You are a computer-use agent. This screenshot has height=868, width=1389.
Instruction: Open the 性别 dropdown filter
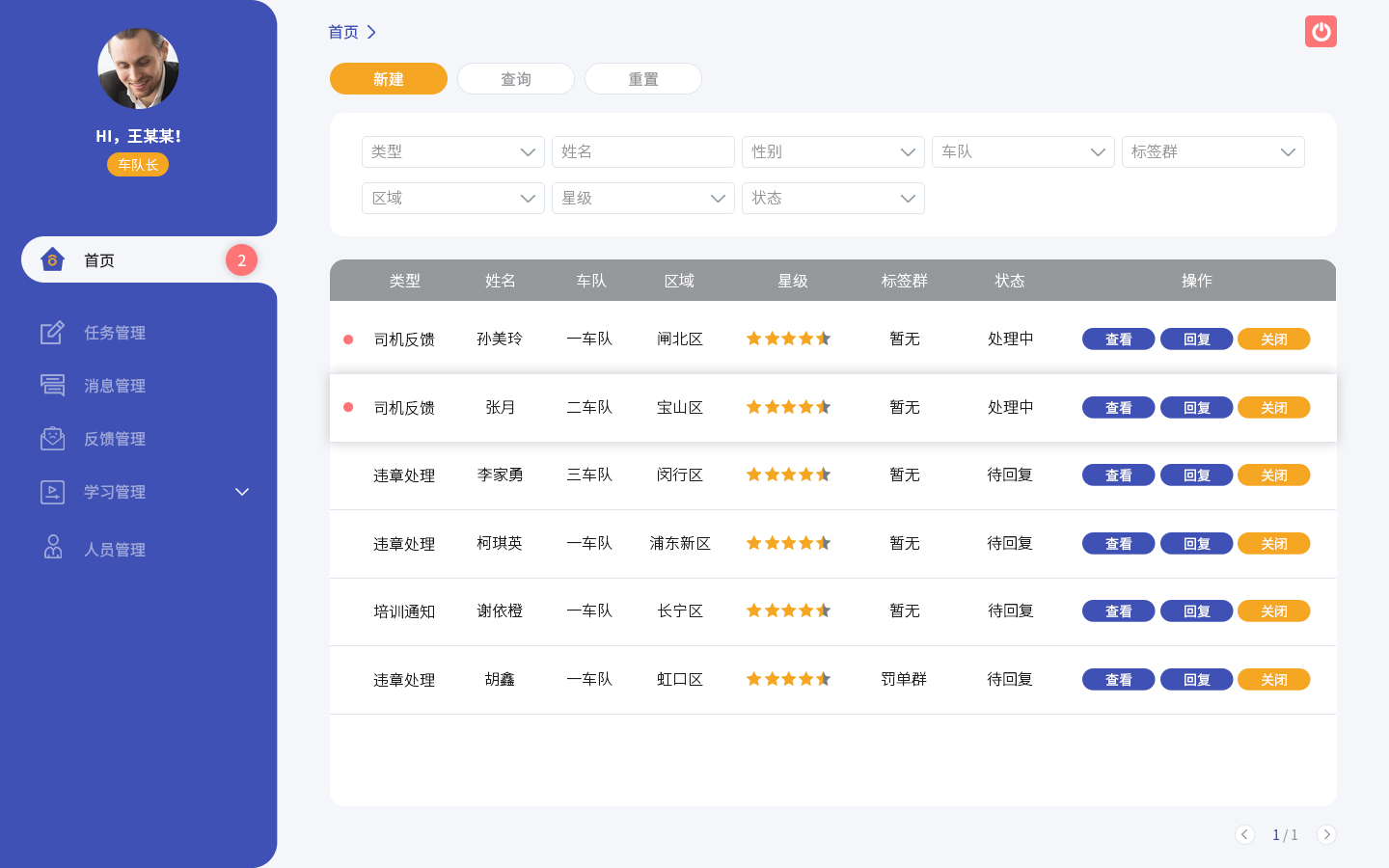[x=833, y=151]
